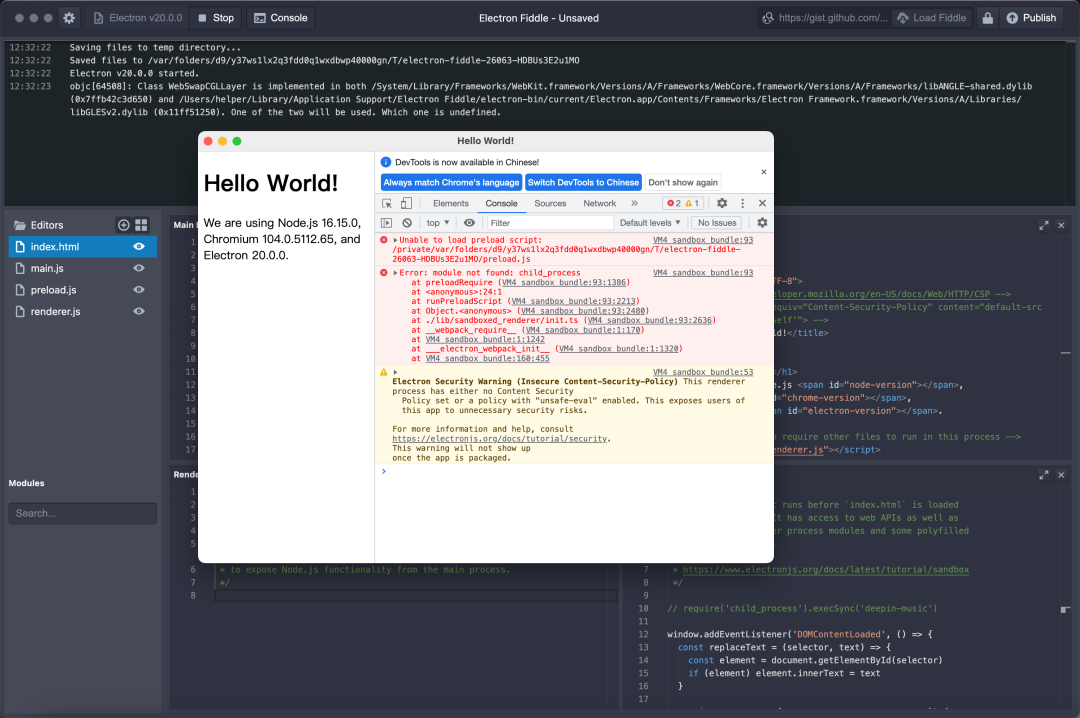Open preloadRequire VM4 sandbox_bundle:93:1386 link
The height and width of the screenshot is (718, 1080).
pyautogui.click(x=564, y=283)
